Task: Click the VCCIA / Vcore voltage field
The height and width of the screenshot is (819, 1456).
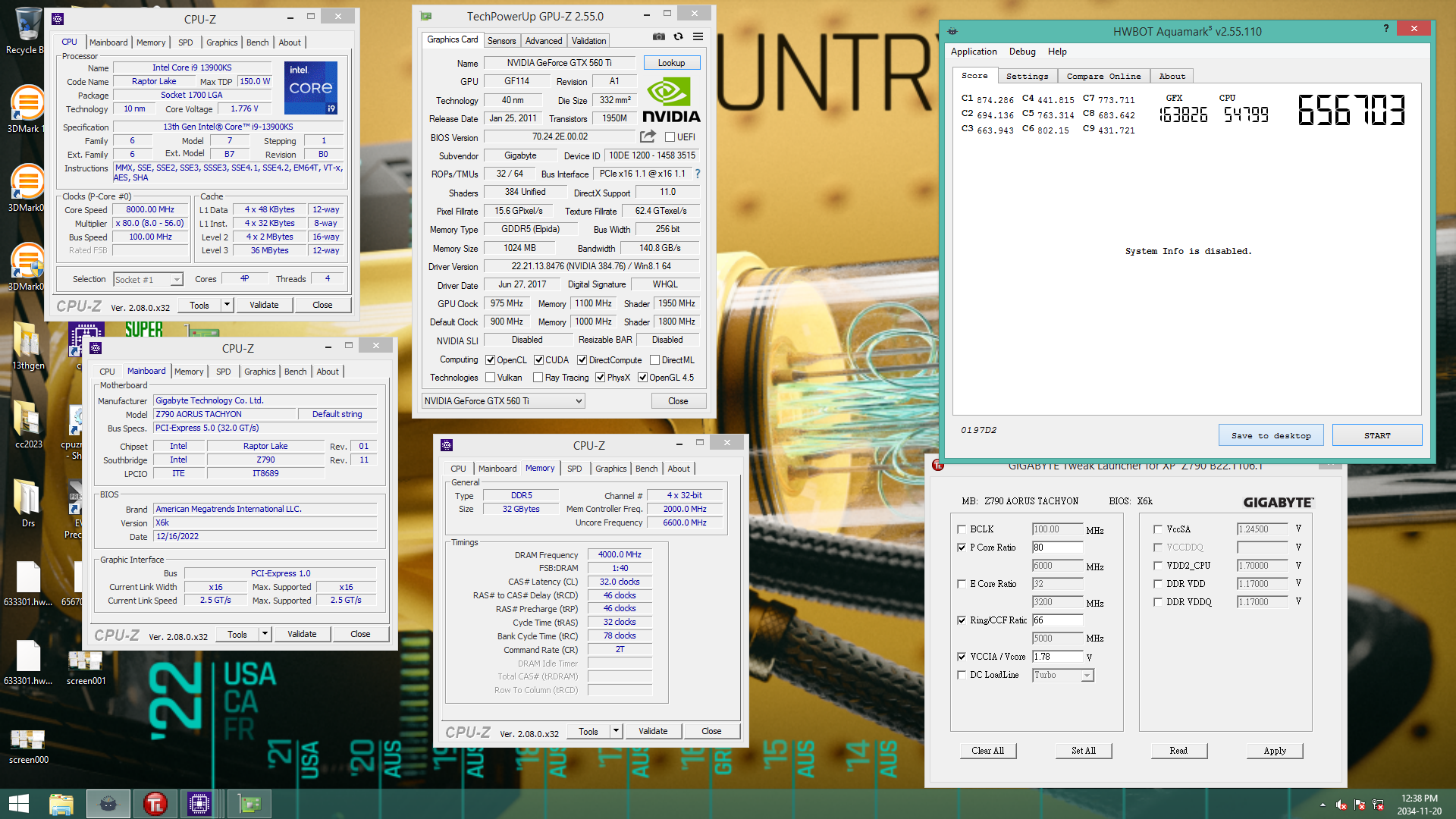Action: coord(1057,657)
